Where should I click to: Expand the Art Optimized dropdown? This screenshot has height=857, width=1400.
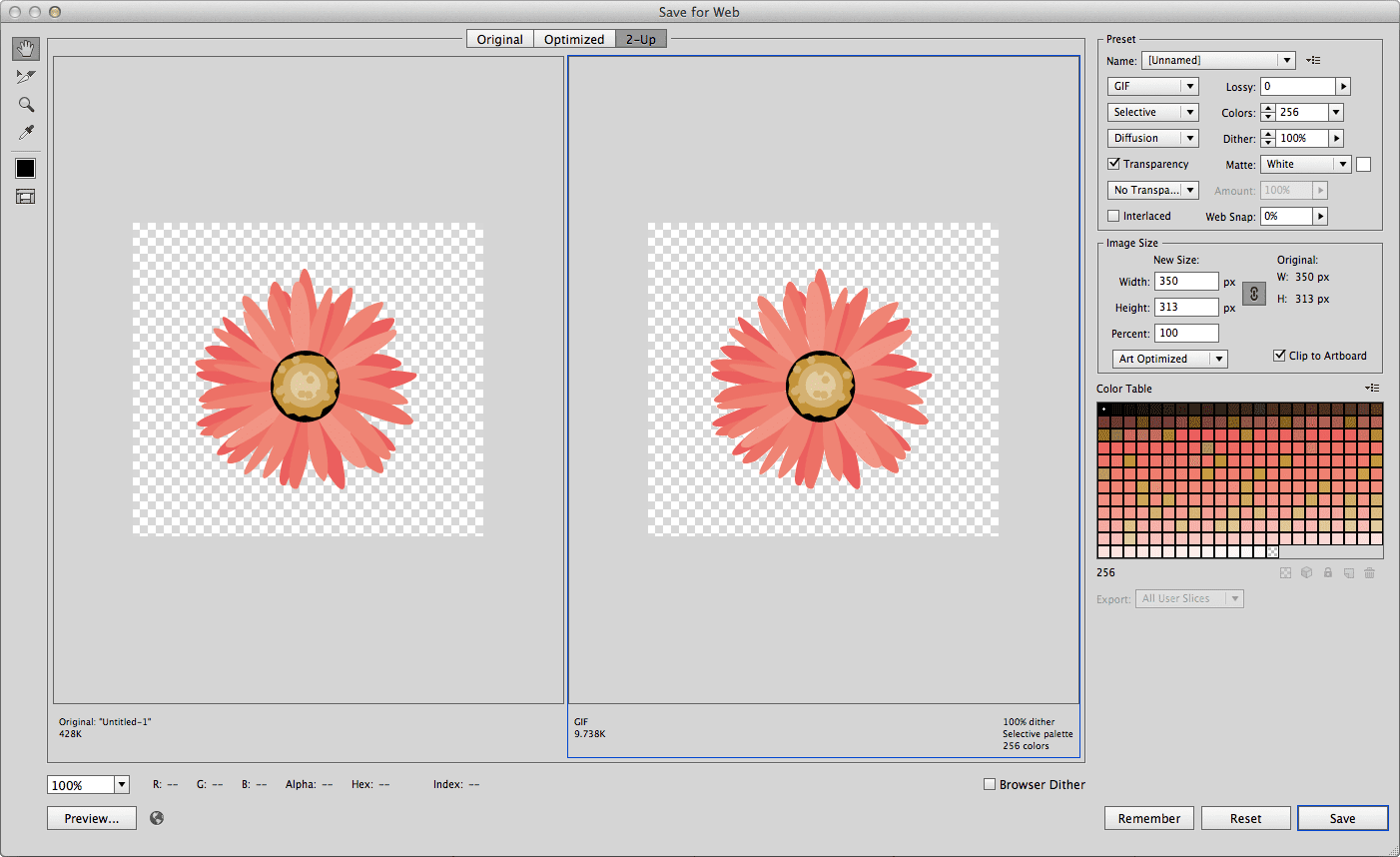pyautogui.click(x=1169, y=358)
